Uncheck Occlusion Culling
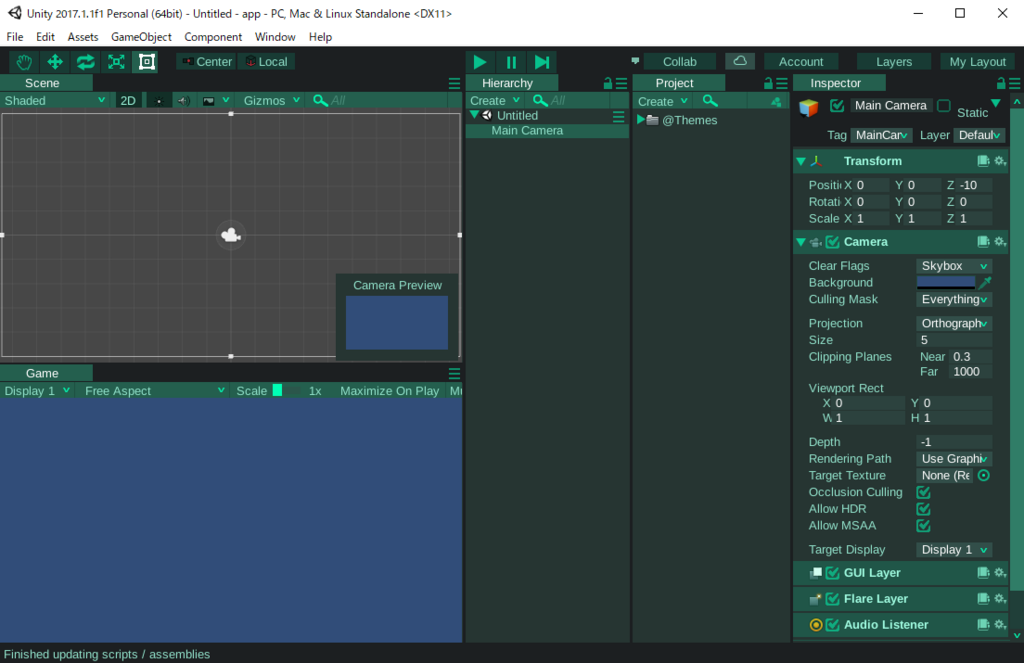1024x663 pixels. (x=923, y=492)
